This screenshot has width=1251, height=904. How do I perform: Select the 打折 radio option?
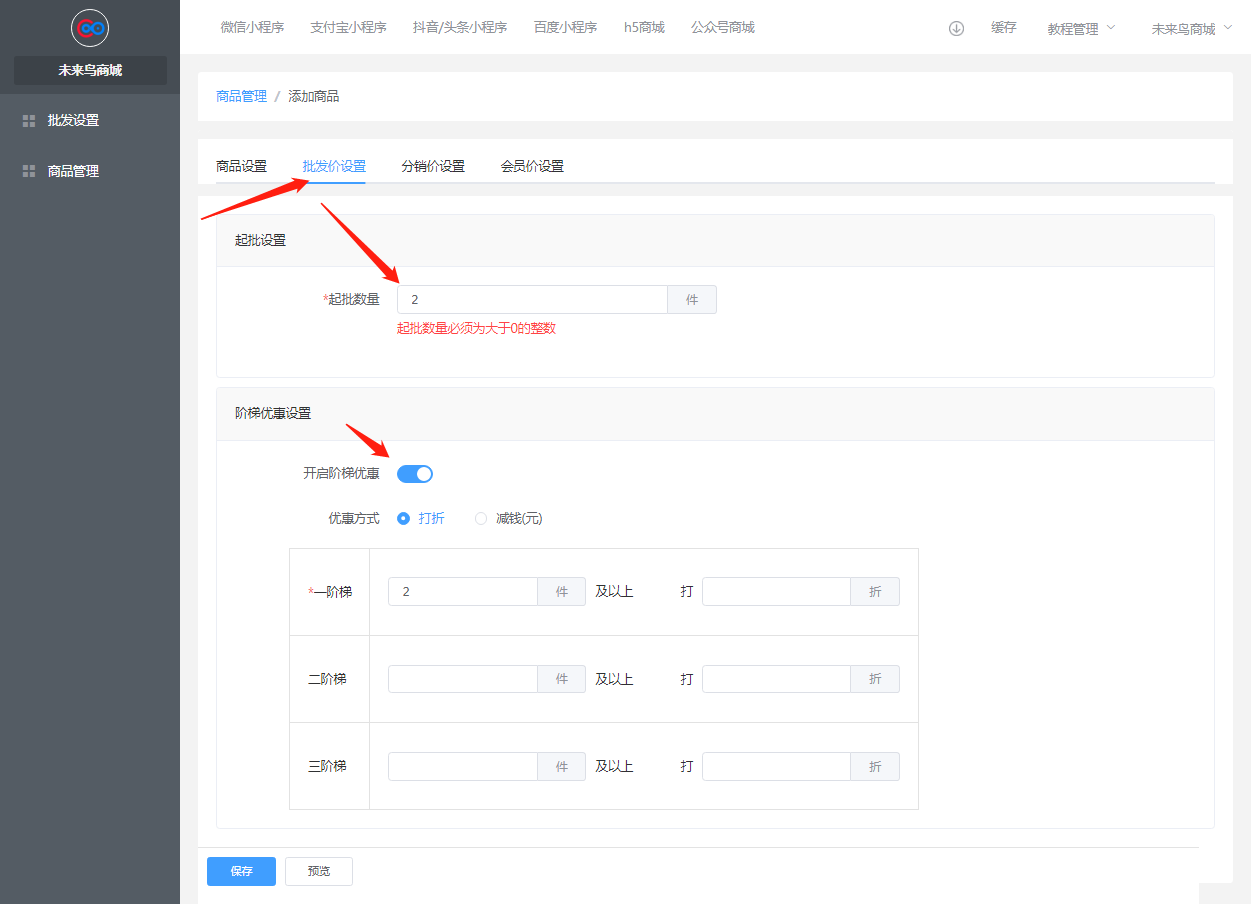click(x=404, y=519)
